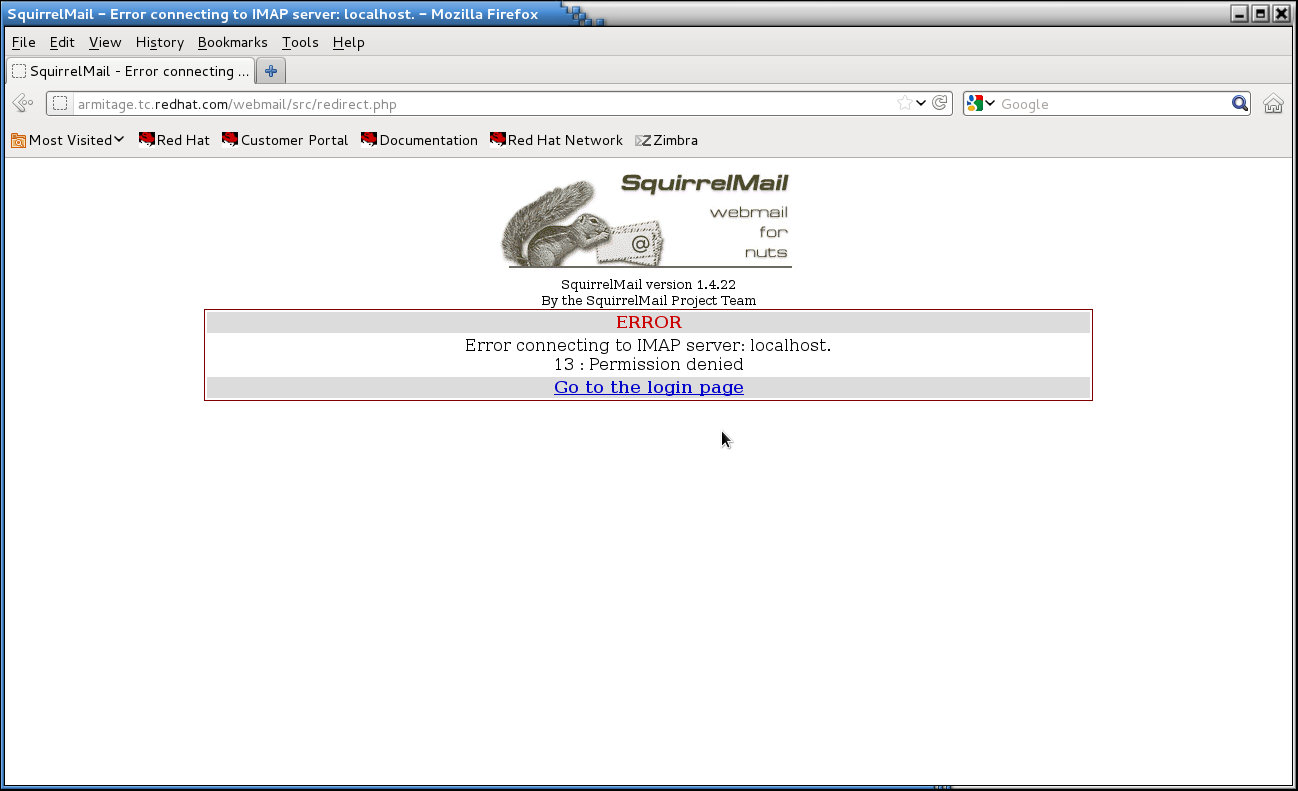
Task: Bookmark this page with the star icon
Action: click(905, 103)
